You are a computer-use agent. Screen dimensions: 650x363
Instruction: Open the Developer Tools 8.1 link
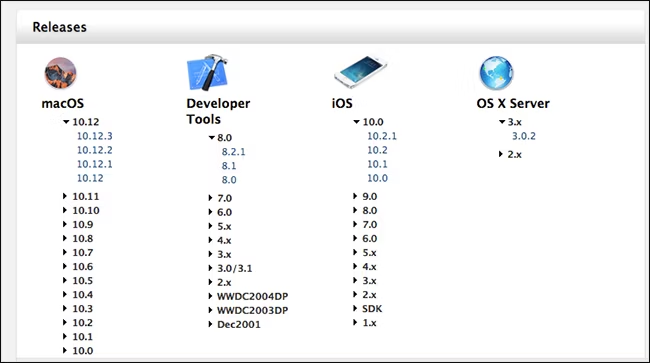(229, 166)
